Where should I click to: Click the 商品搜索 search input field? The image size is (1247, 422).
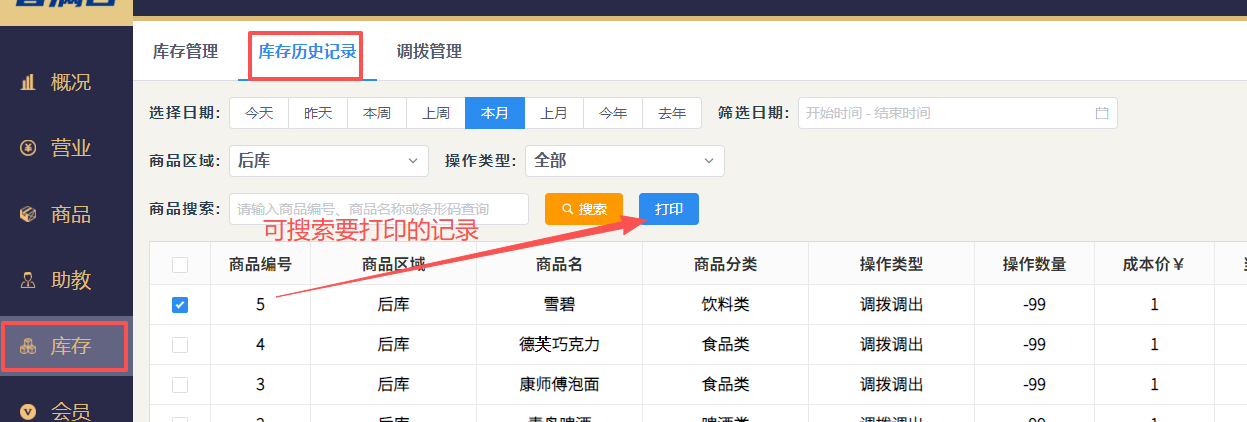click(x=379, y=209)
